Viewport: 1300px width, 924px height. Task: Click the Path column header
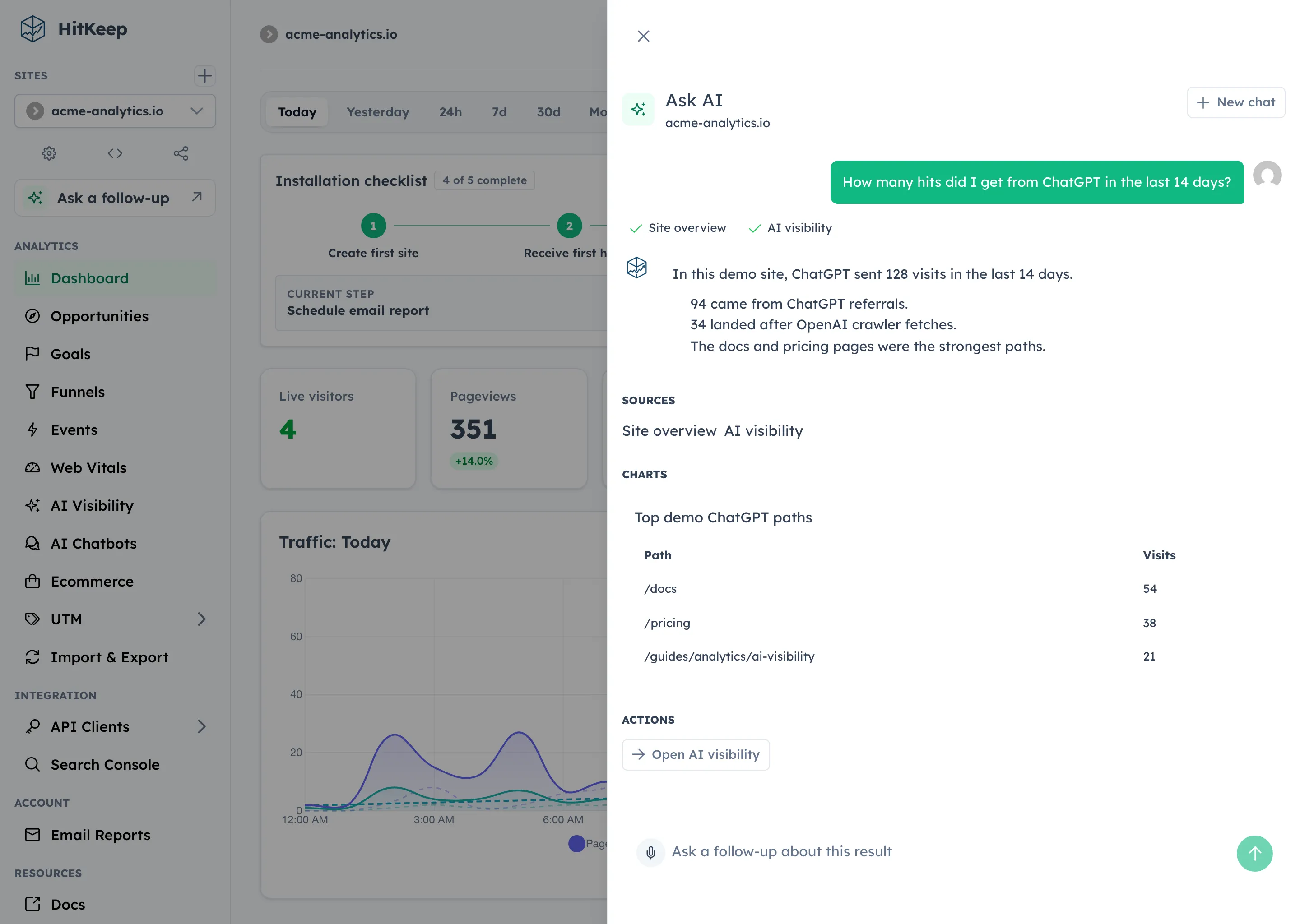click(x=657, y=555)
